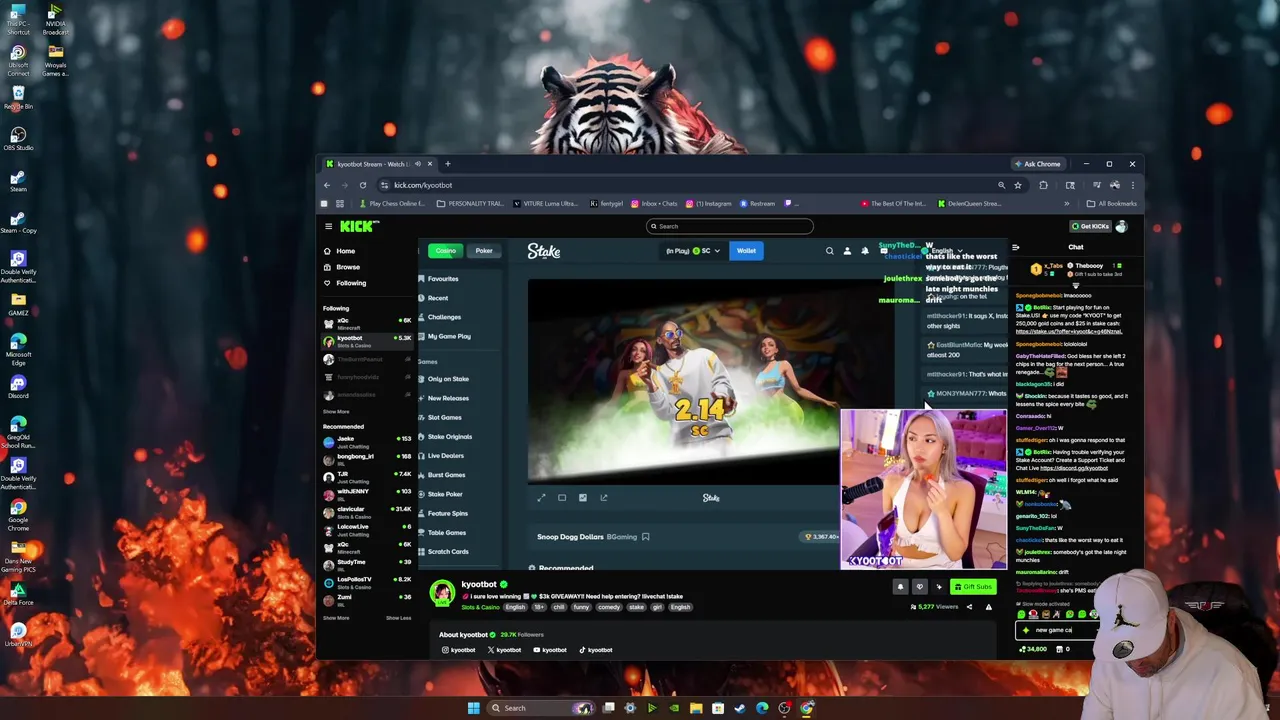
Task: Click the Windows Start button
Action: (x=473, y=708)
